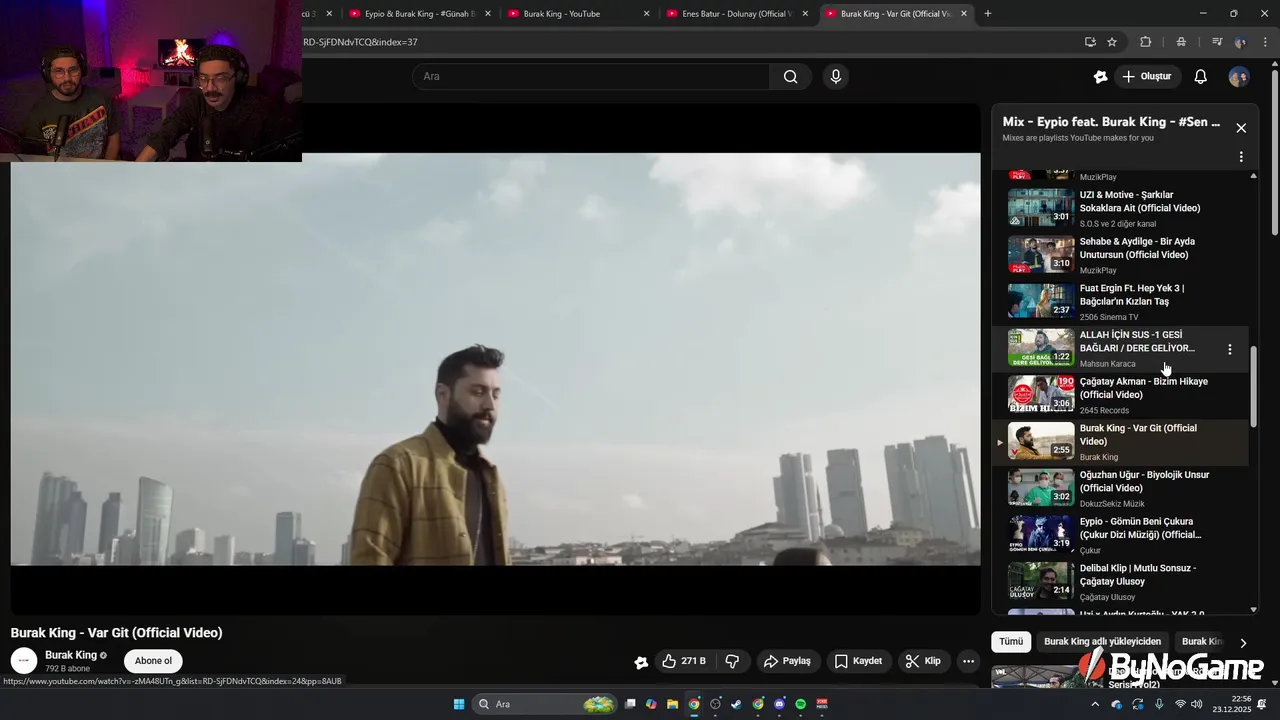Image resolution: width=1280 pixels, height=720 pixels.
Task: Activate voice search microphone icon
Action: tap(836, 77)
